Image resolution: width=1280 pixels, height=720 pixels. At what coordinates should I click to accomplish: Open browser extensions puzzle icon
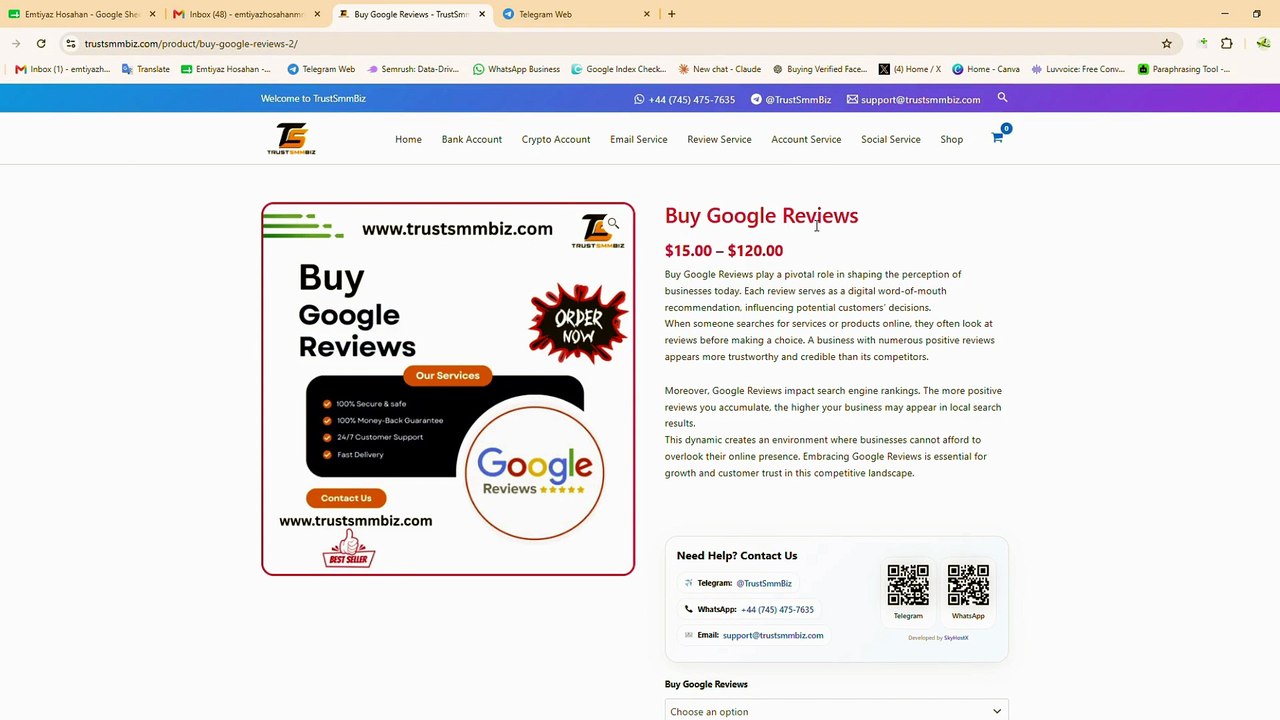tap(1227, 44)
